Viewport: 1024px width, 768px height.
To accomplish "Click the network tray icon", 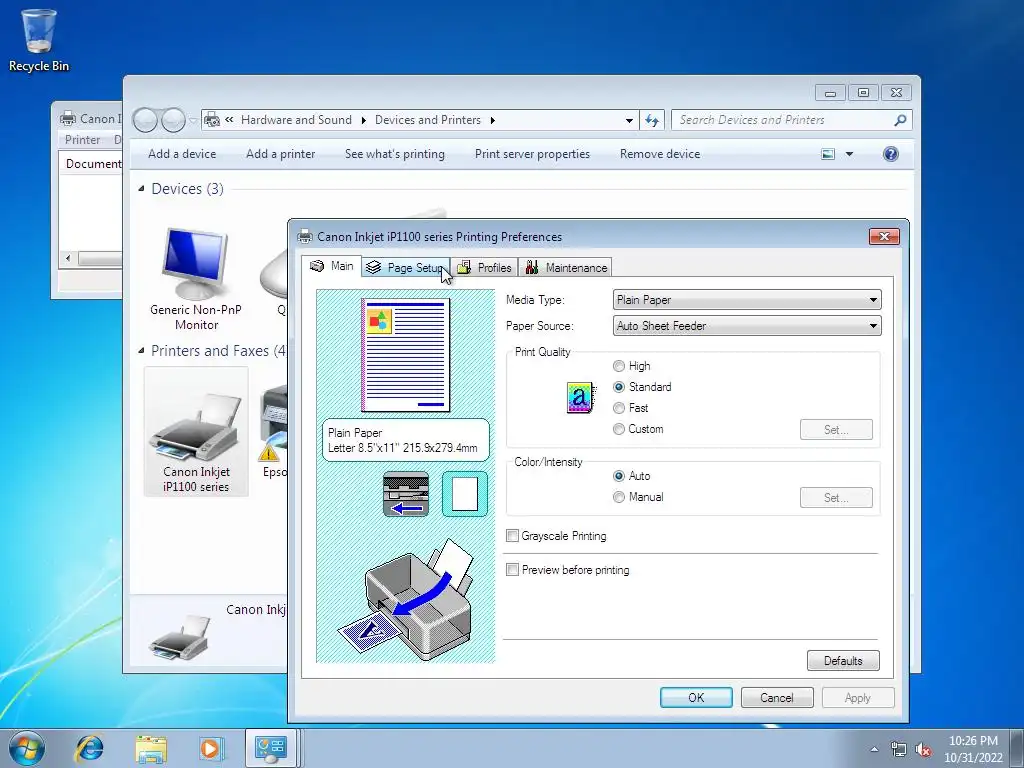I will (x=899, y=749).
